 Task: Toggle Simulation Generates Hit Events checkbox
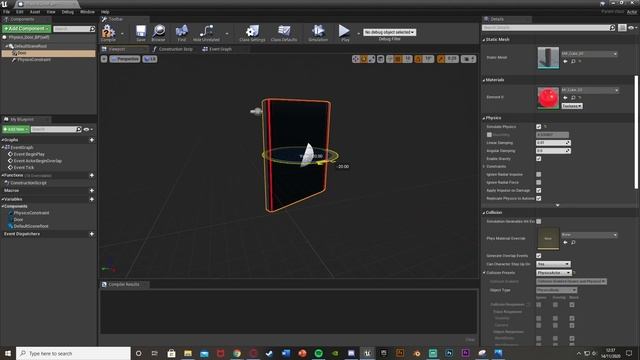coord(538,221)
